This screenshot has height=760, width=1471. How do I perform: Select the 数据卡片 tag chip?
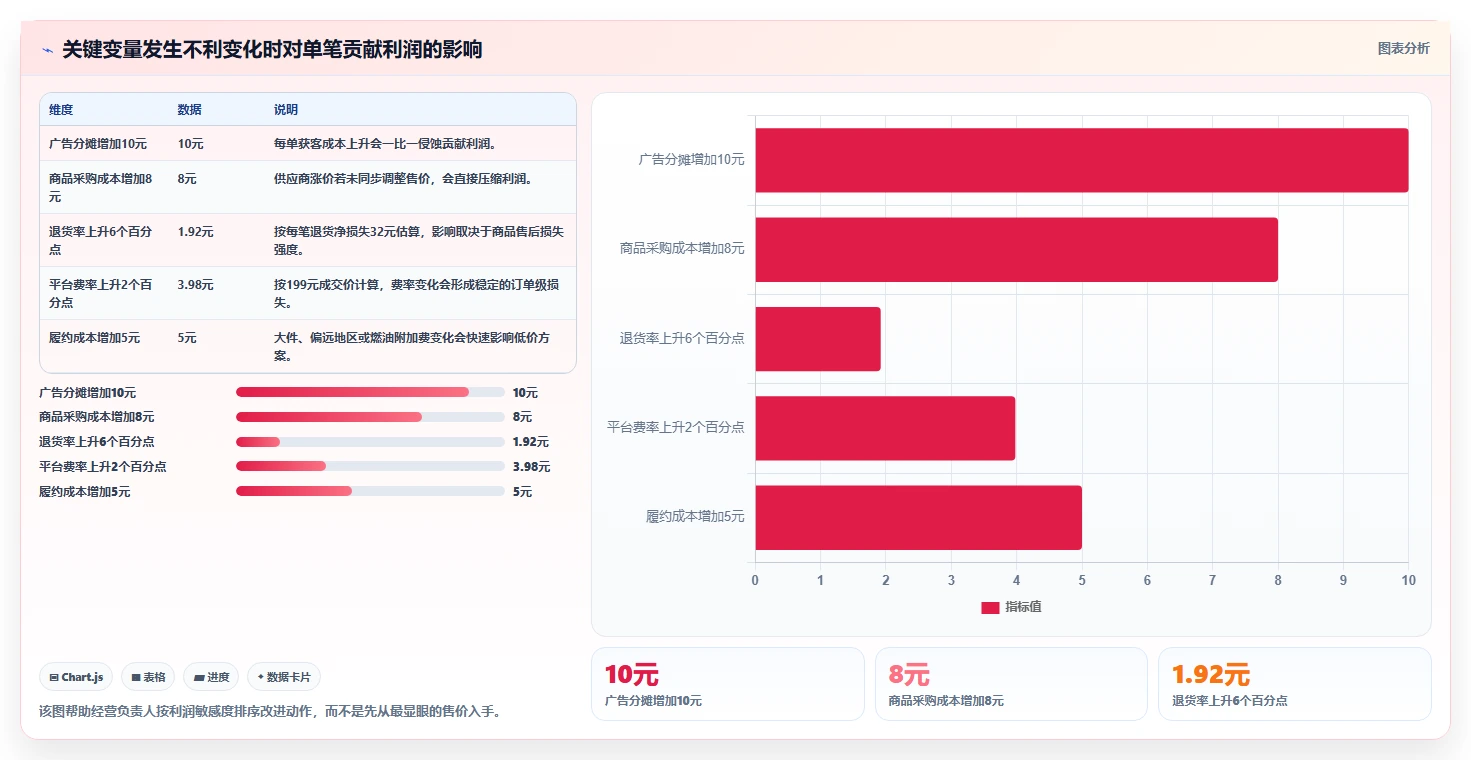[x=284, y=677]
